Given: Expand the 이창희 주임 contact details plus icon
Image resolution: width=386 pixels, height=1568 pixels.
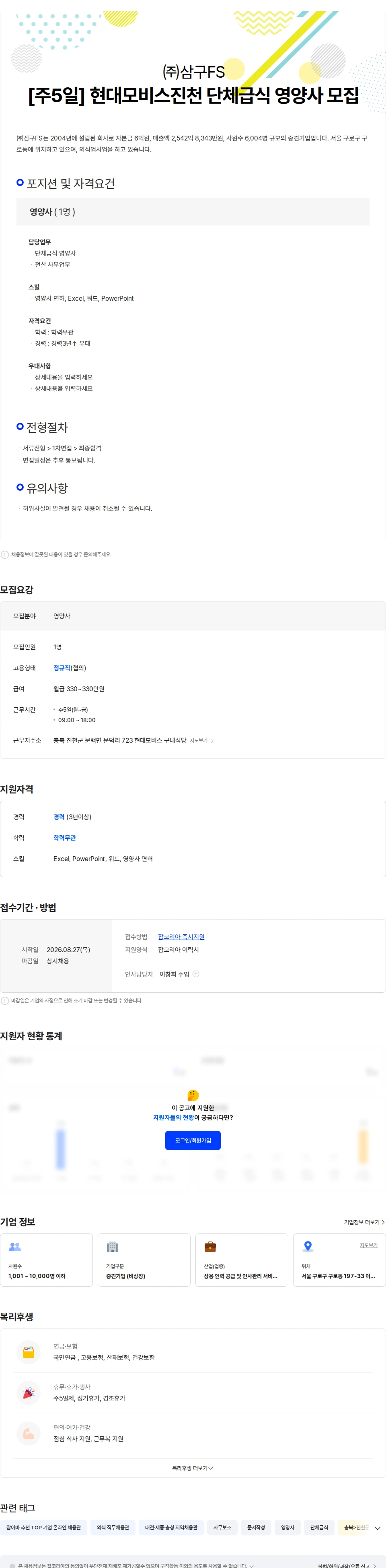Looking at the screenshot, I should coord(196,974).
